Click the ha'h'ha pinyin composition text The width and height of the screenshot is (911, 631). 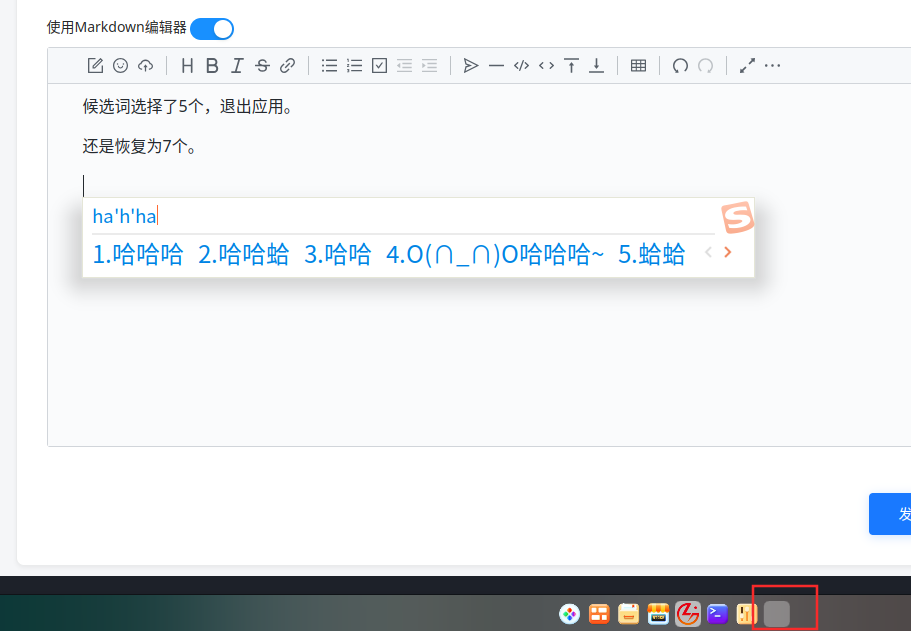click(125, 216)
